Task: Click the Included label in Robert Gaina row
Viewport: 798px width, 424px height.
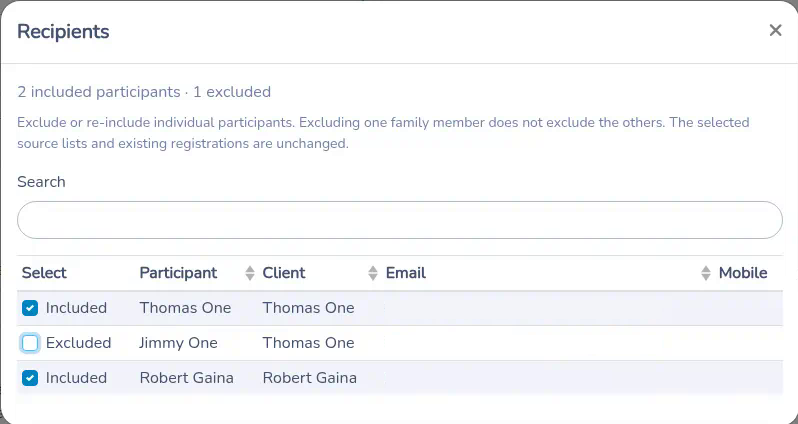Action: coord(76,378)
